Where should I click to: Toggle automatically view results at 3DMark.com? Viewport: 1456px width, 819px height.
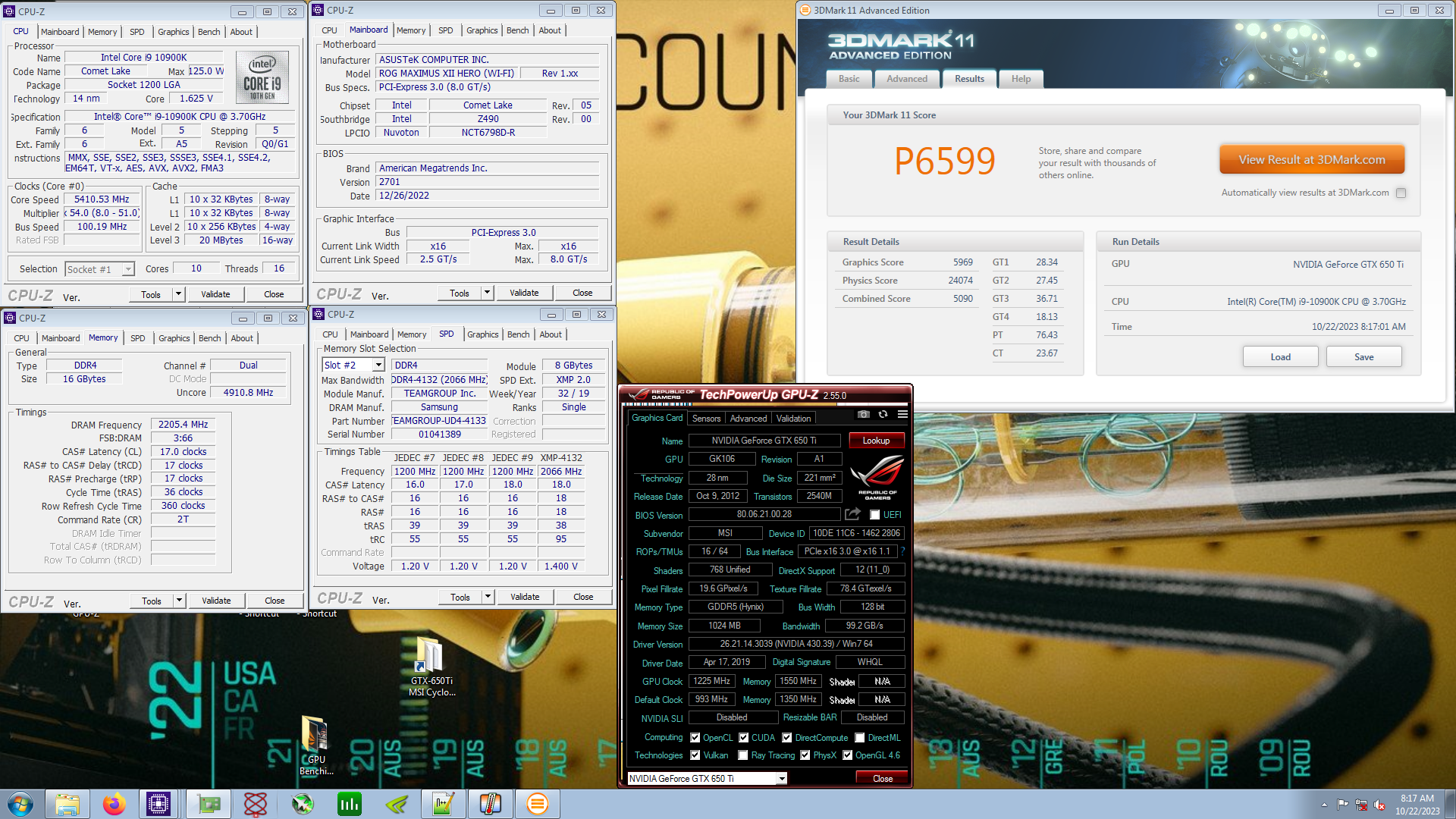pyautogui.click(x=1401, y=193)
